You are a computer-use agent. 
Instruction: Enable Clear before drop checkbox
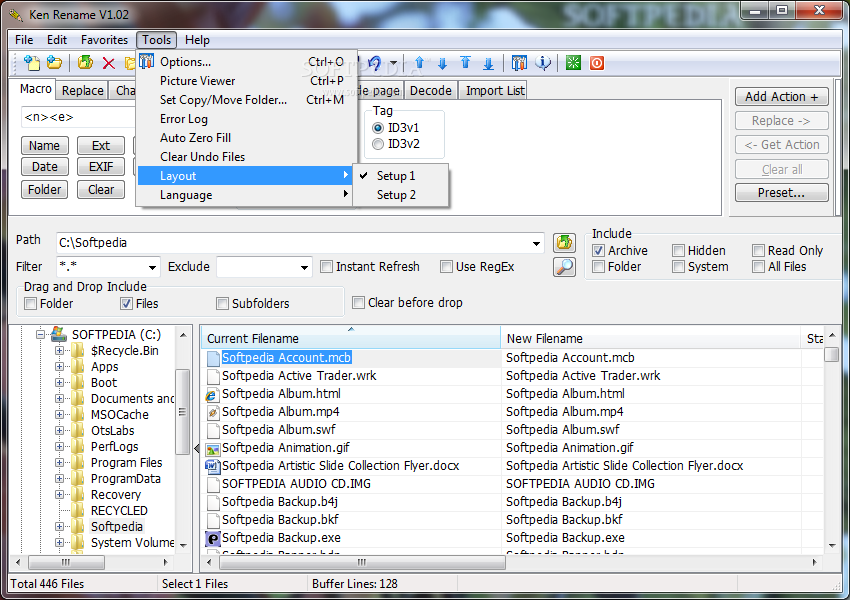(x=358, y=302)
